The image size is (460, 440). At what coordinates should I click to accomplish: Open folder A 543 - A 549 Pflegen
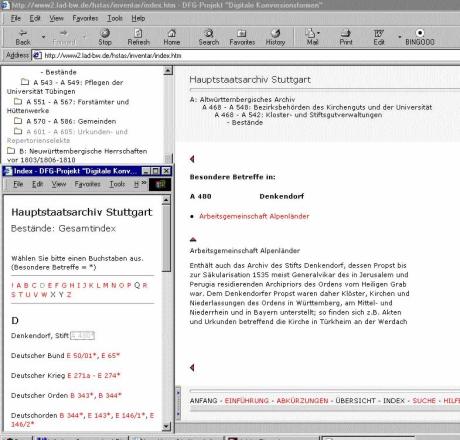(25, 82)
